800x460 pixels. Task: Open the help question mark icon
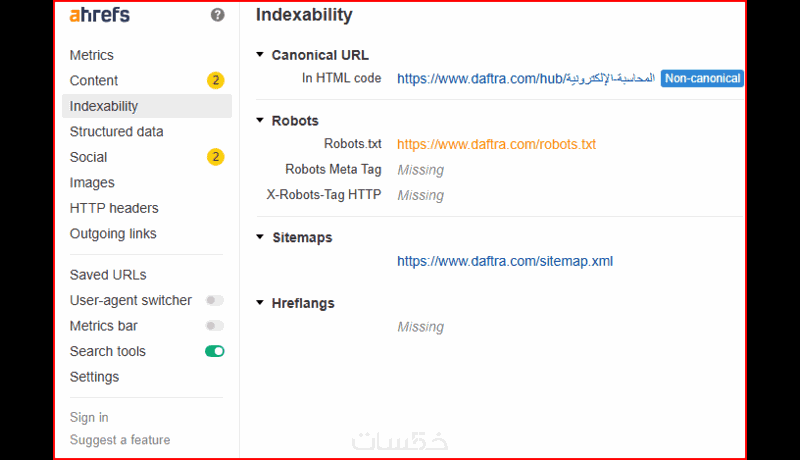[217, 15]
